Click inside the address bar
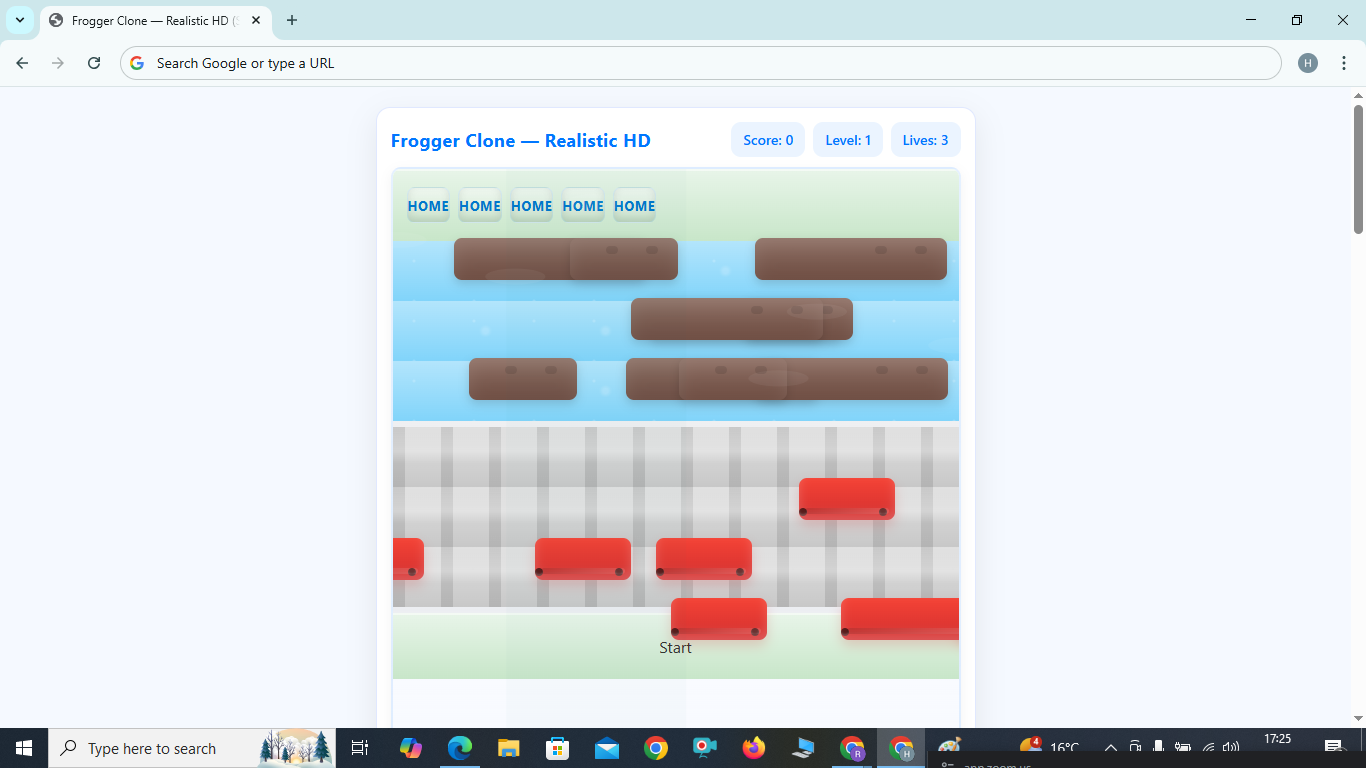 pyautogui.click(x=600, y=62)
